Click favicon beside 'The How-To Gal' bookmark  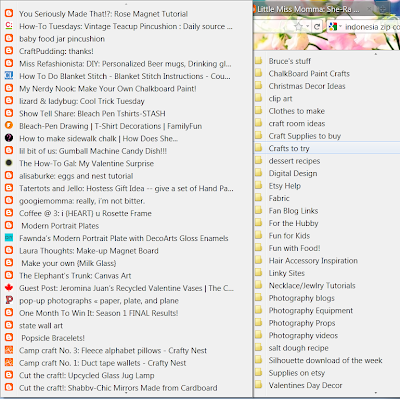[x=9, y=163]
